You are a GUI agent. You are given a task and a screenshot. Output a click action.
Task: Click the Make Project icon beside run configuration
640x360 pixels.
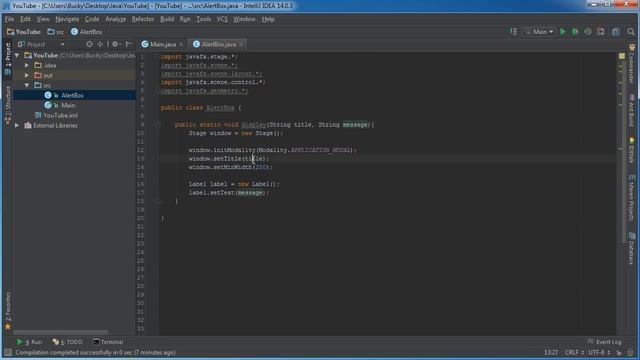tap(513, 31)
